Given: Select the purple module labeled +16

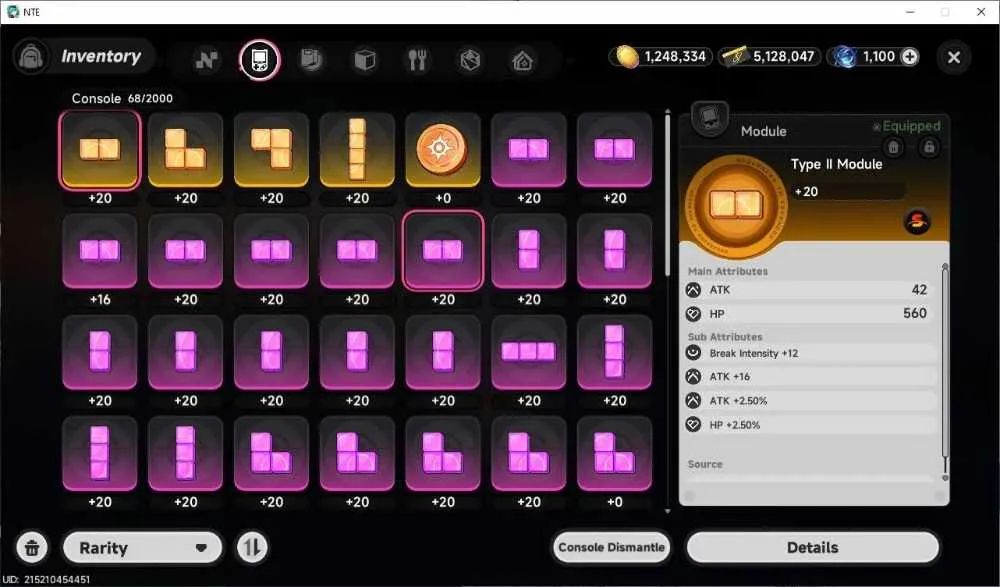Looking at the screenshot, I should click(99, 251).
